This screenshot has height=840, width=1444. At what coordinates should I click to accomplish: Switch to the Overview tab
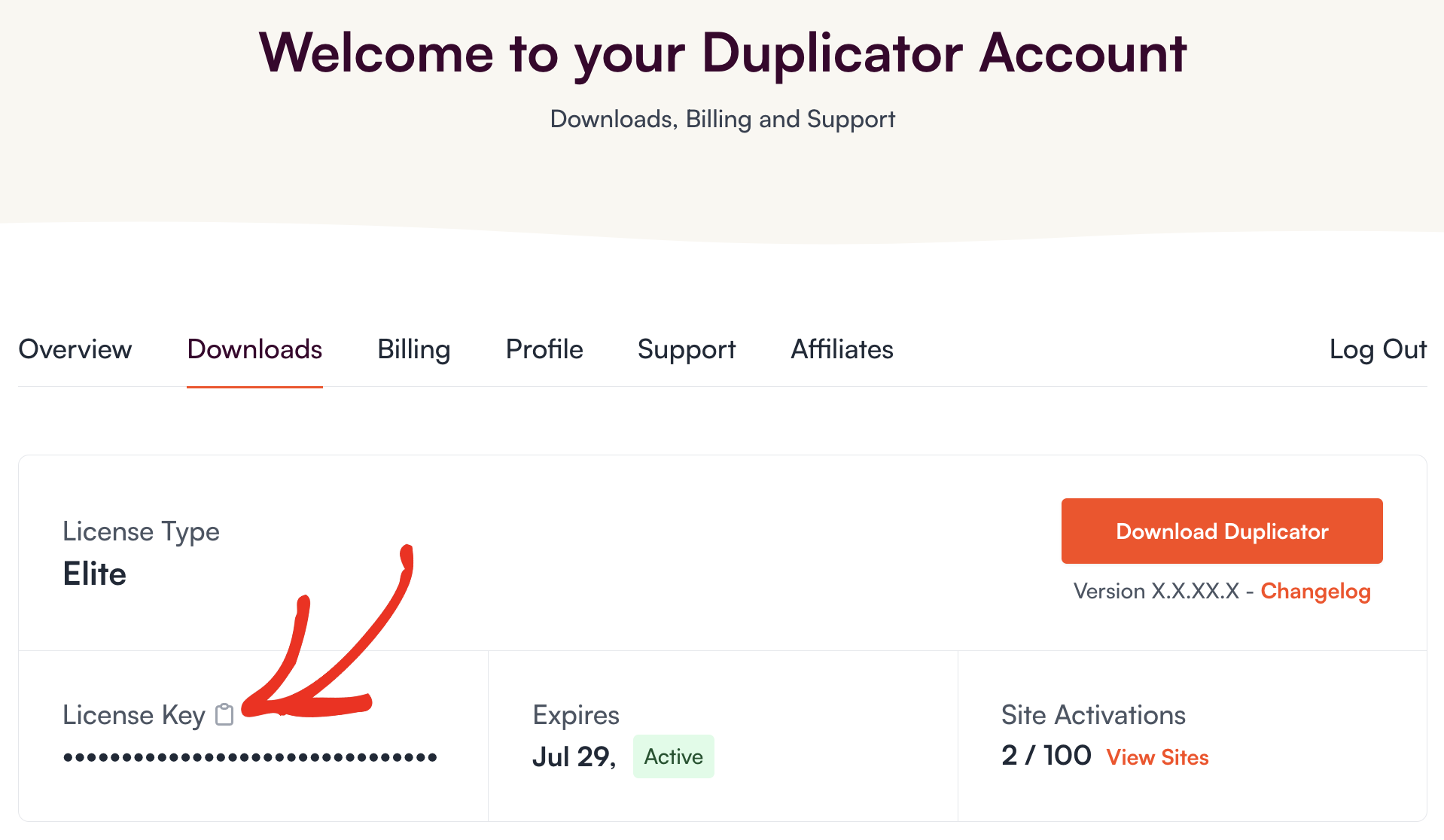coord(75,349)
